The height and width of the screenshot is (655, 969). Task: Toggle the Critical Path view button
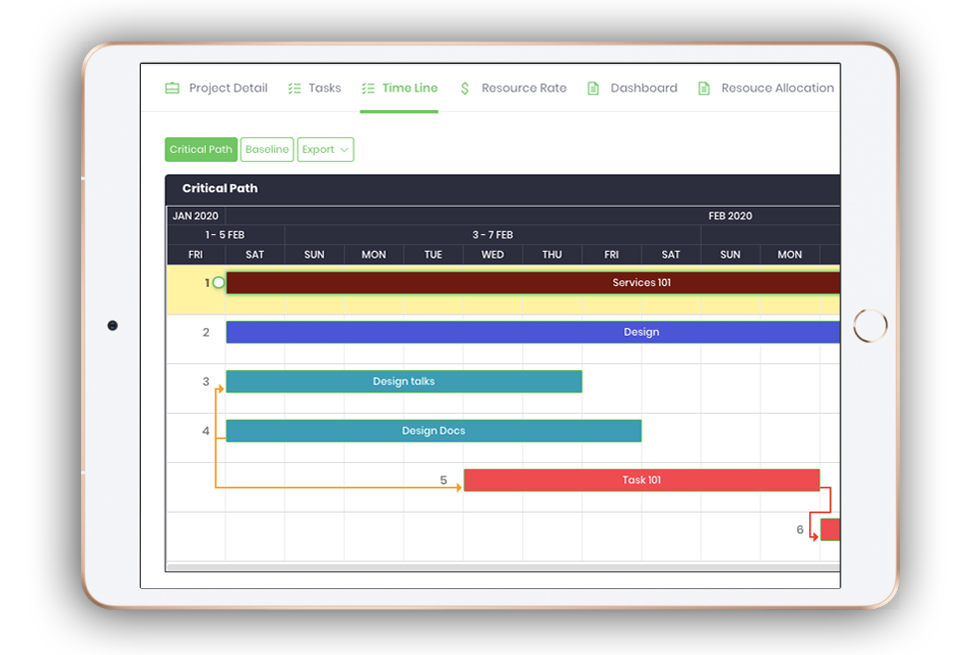pos(201,150)
